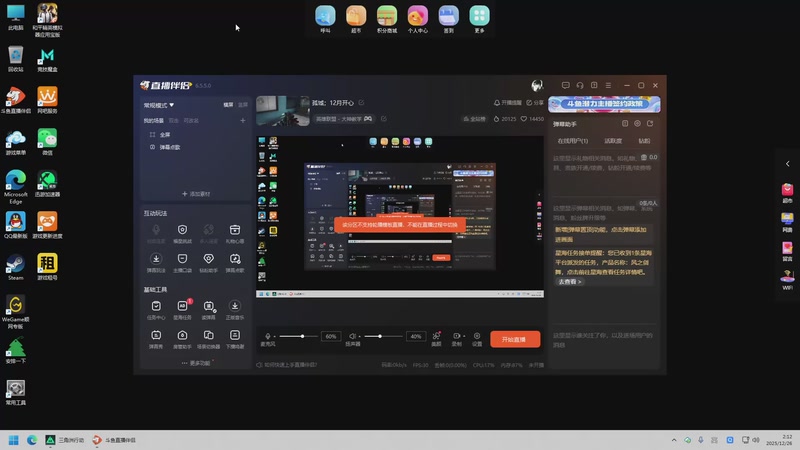Adjust the microphone volume slider

click(x=298, y=336)
